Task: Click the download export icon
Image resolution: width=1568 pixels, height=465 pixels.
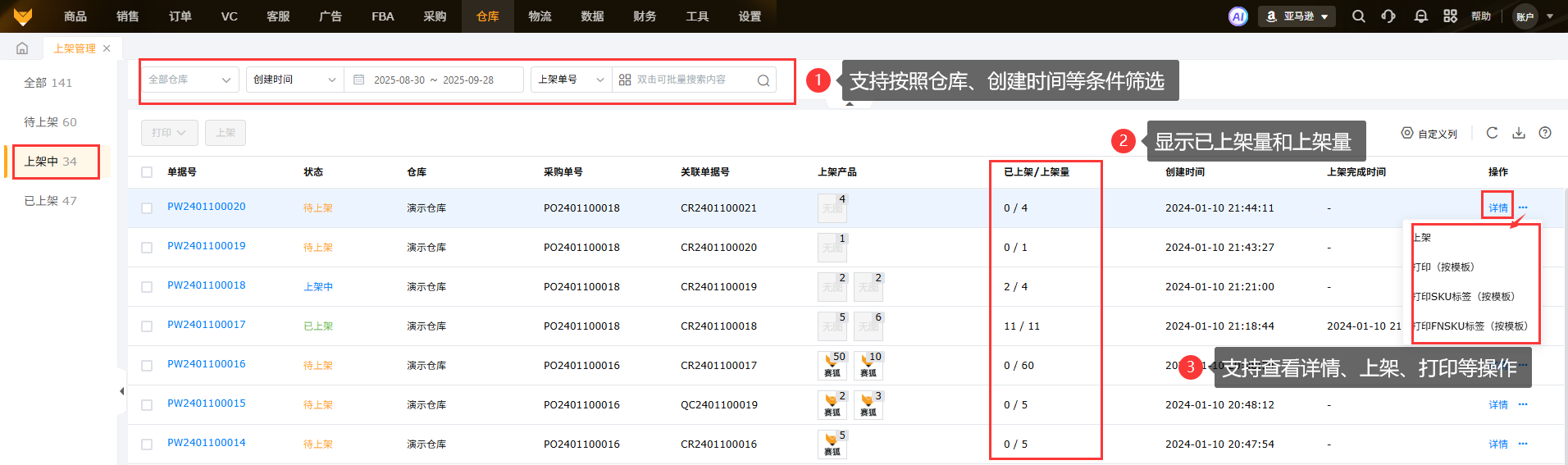Action: pyautogui.click(x=1519, y=133)
